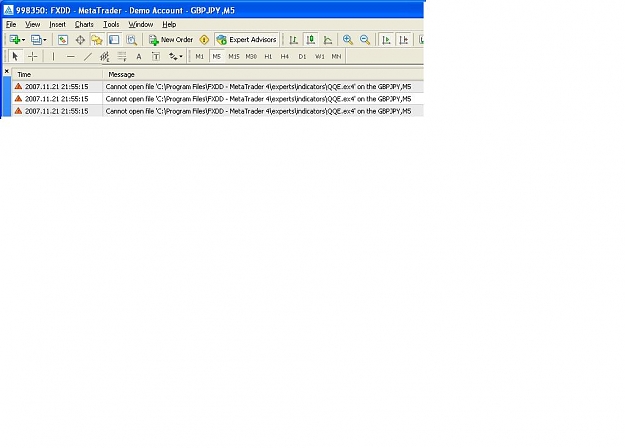625x448 pixels.
Task: Toggle the Terminal window icon
Action: 114,40
